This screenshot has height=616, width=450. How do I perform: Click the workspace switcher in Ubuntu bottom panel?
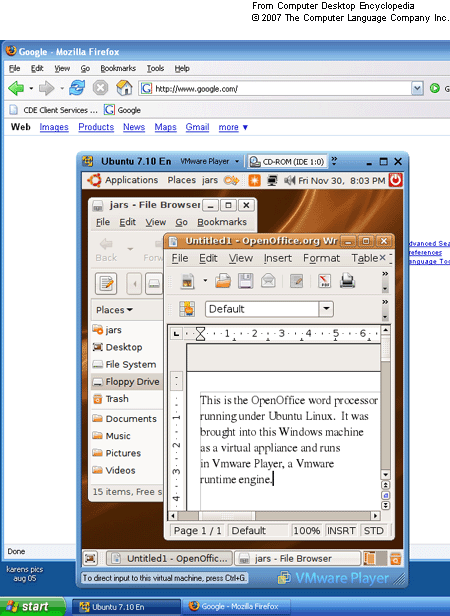tap(375, 558)
